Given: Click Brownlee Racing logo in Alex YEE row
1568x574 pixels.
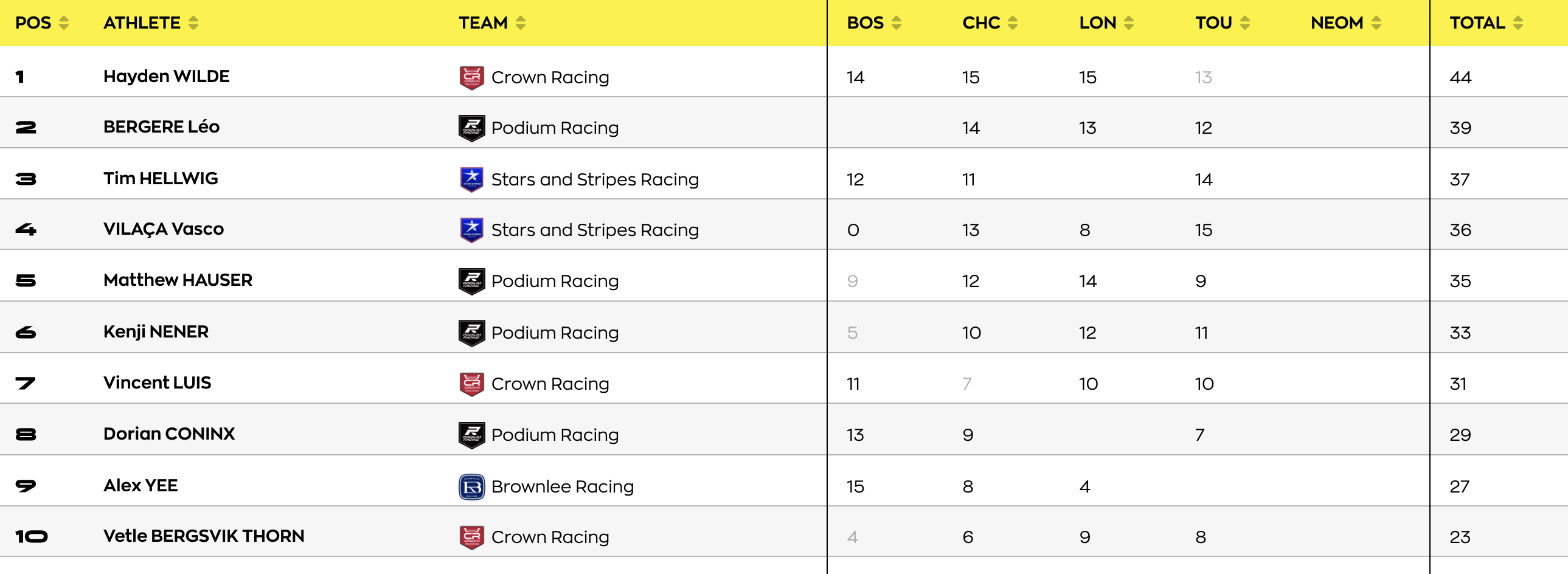Looking at the screenshot, I should pyautogui.click(x=472, y=486).
